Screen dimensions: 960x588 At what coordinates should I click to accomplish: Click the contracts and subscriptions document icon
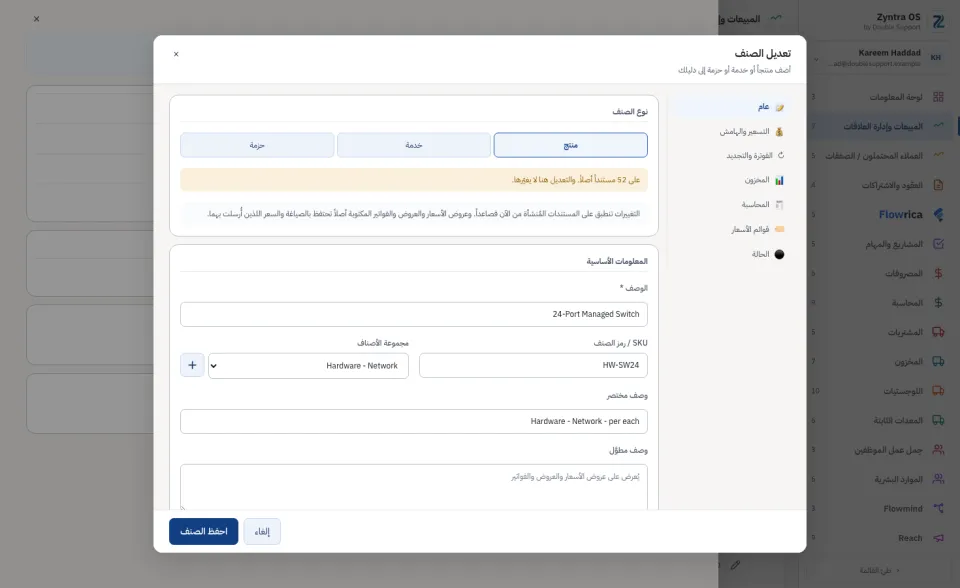tap(938, 184)
